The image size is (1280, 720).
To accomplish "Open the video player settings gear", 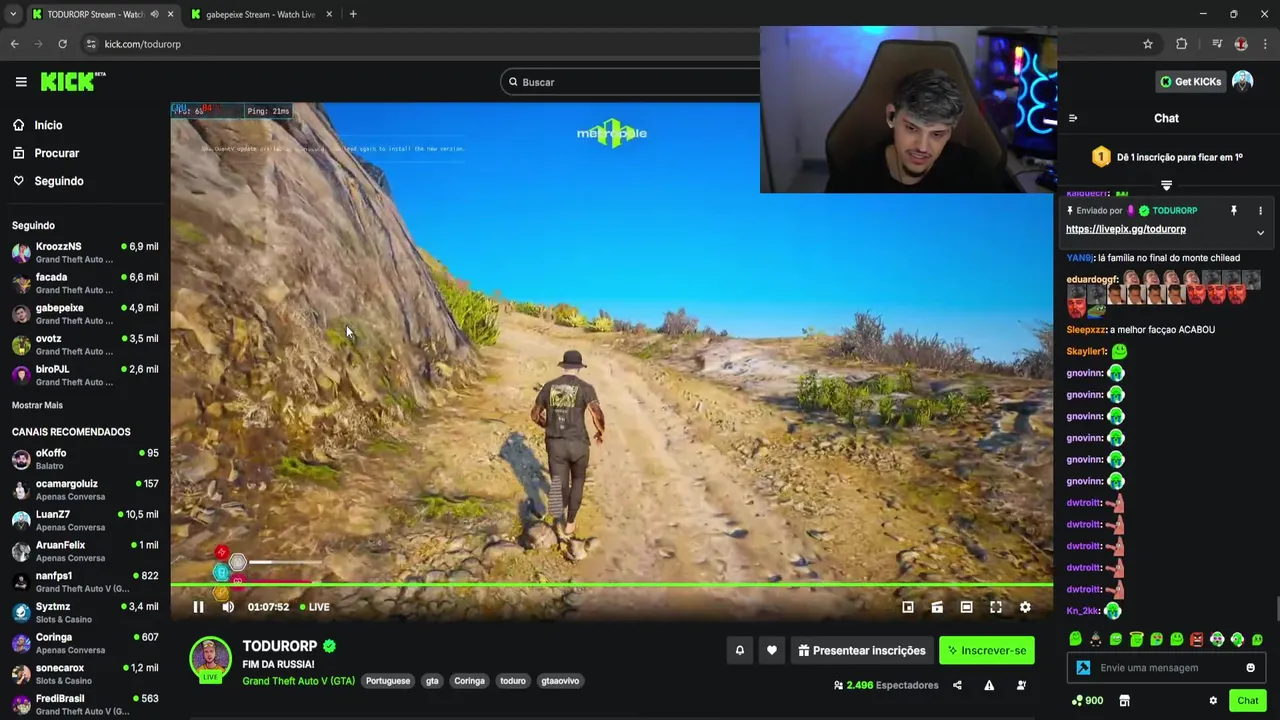I will pyautogui.click(x=1025, y=607).
